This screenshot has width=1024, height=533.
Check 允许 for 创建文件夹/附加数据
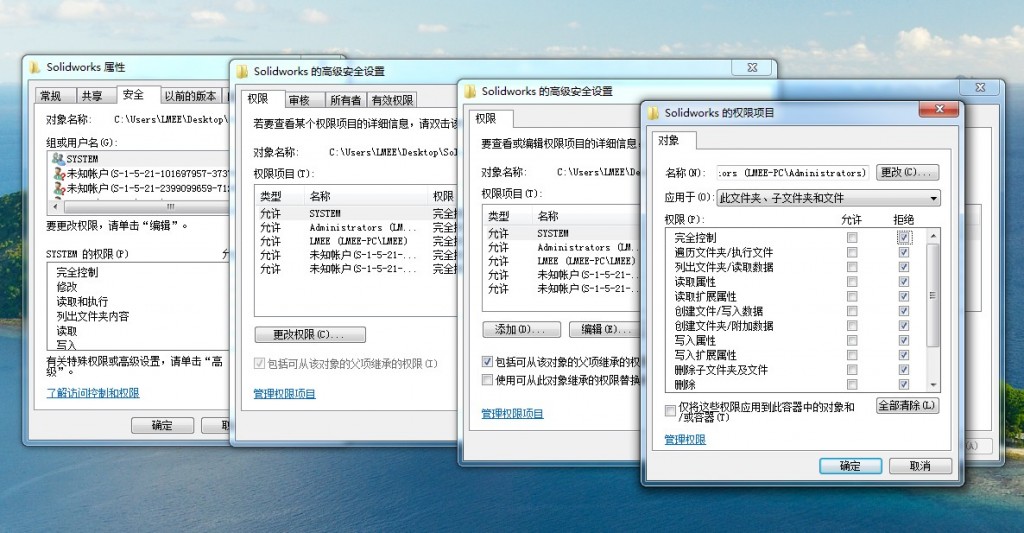pos(852,326)
